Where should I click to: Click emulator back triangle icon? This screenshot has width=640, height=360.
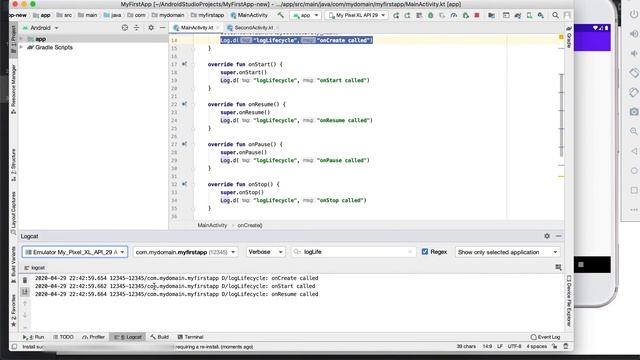click(634, 151)
